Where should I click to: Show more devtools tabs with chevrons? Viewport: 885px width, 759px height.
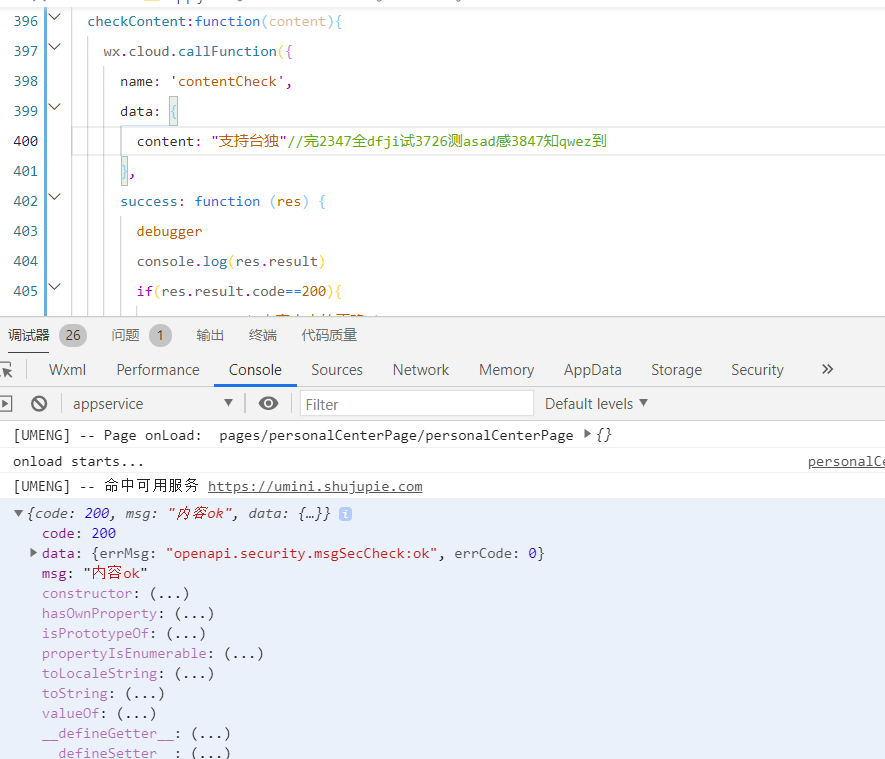[827, 369]
